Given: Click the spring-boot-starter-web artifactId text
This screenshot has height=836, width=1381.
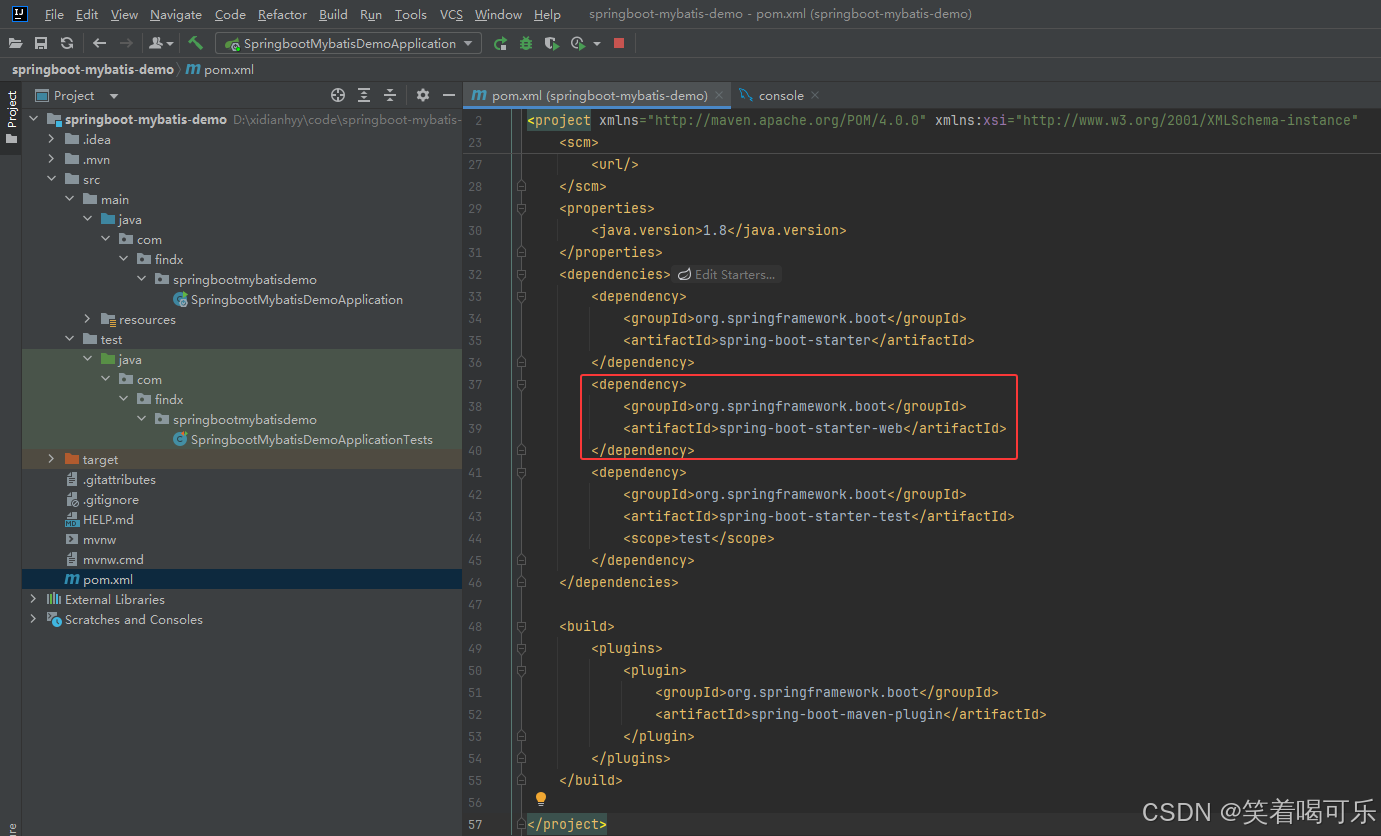Looking at the screenshot, I should pyautogui.click(x=811, y=428).
